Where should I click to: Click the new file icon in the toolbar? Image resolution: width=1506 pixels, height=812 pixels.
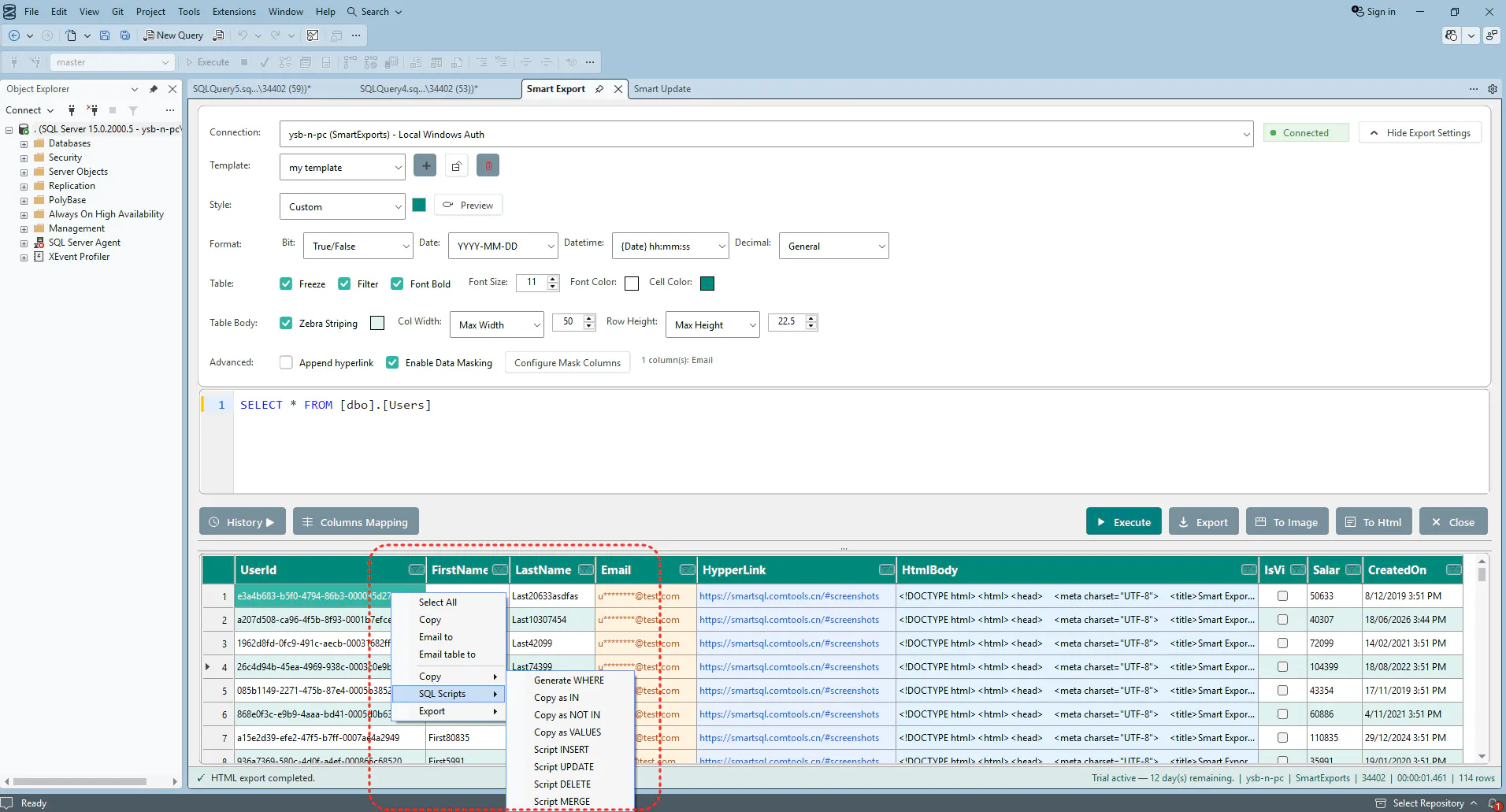[71, 35]
